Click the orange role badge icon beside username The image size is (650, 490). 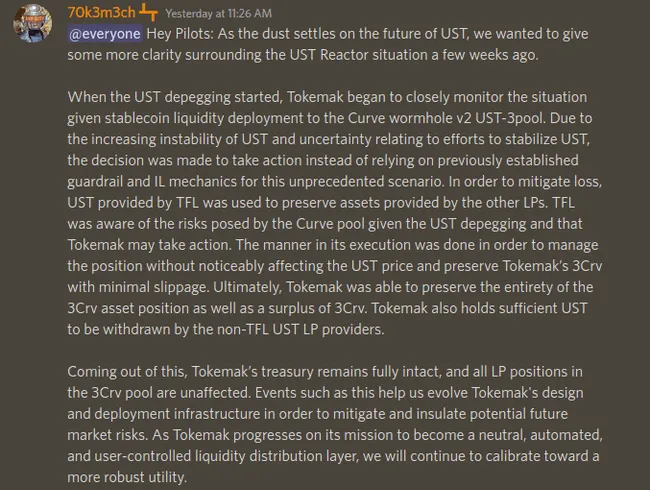pos(149,13)
